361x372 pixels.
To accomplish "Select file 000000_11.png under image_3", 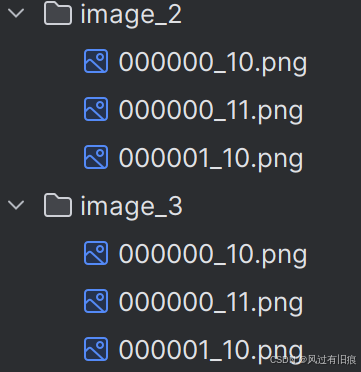I will (x=211, y=303).
